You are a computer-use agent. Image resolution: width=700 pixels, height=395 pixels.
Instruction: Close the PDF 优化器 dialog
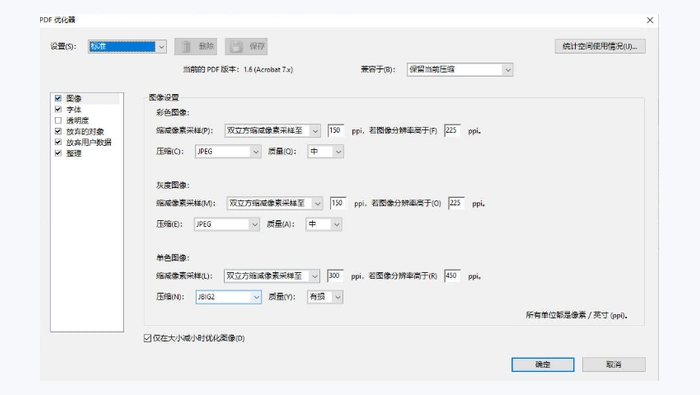(650, 20)
